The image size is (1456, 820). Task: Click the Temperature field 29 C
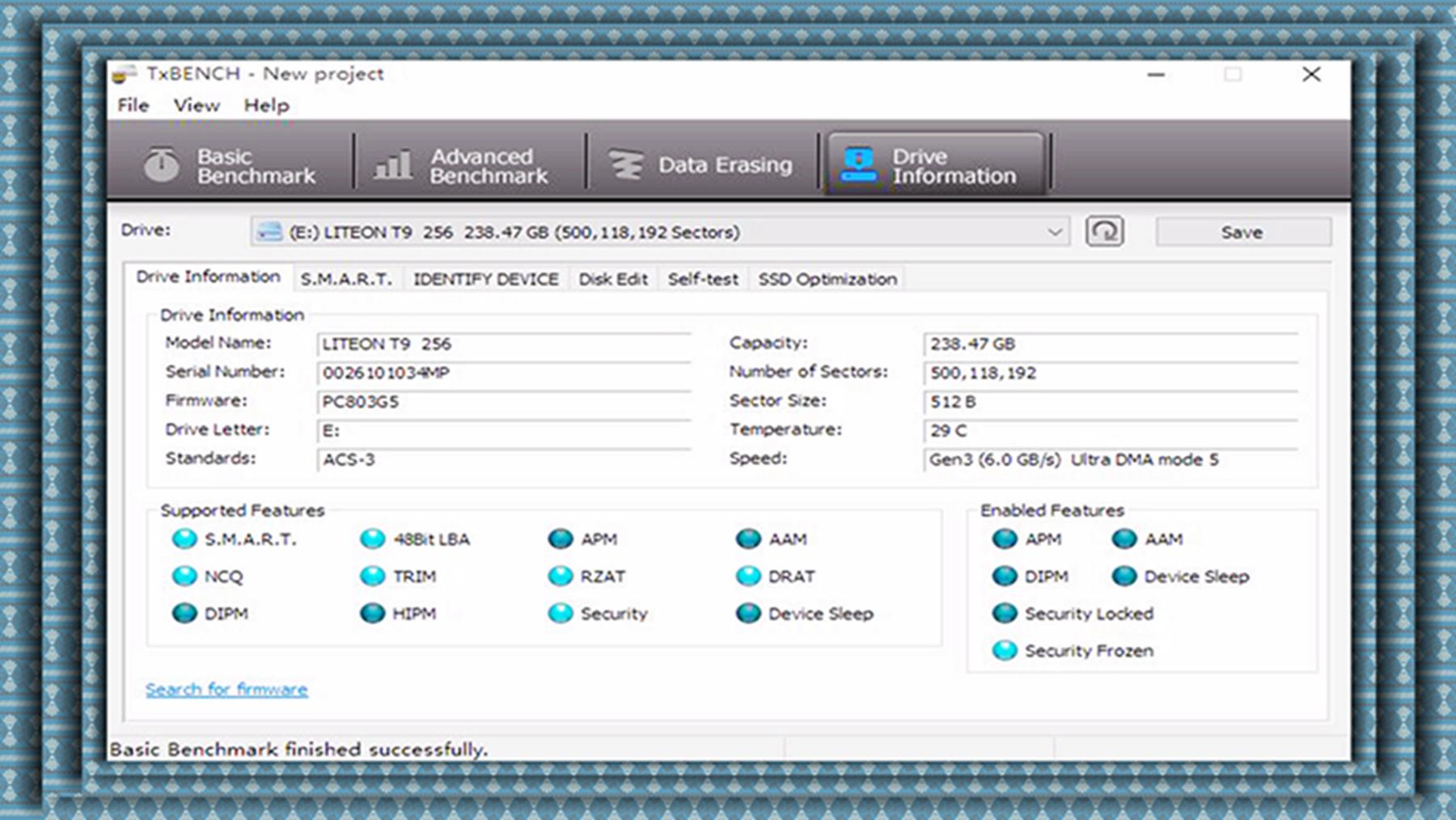point(1111,430)
